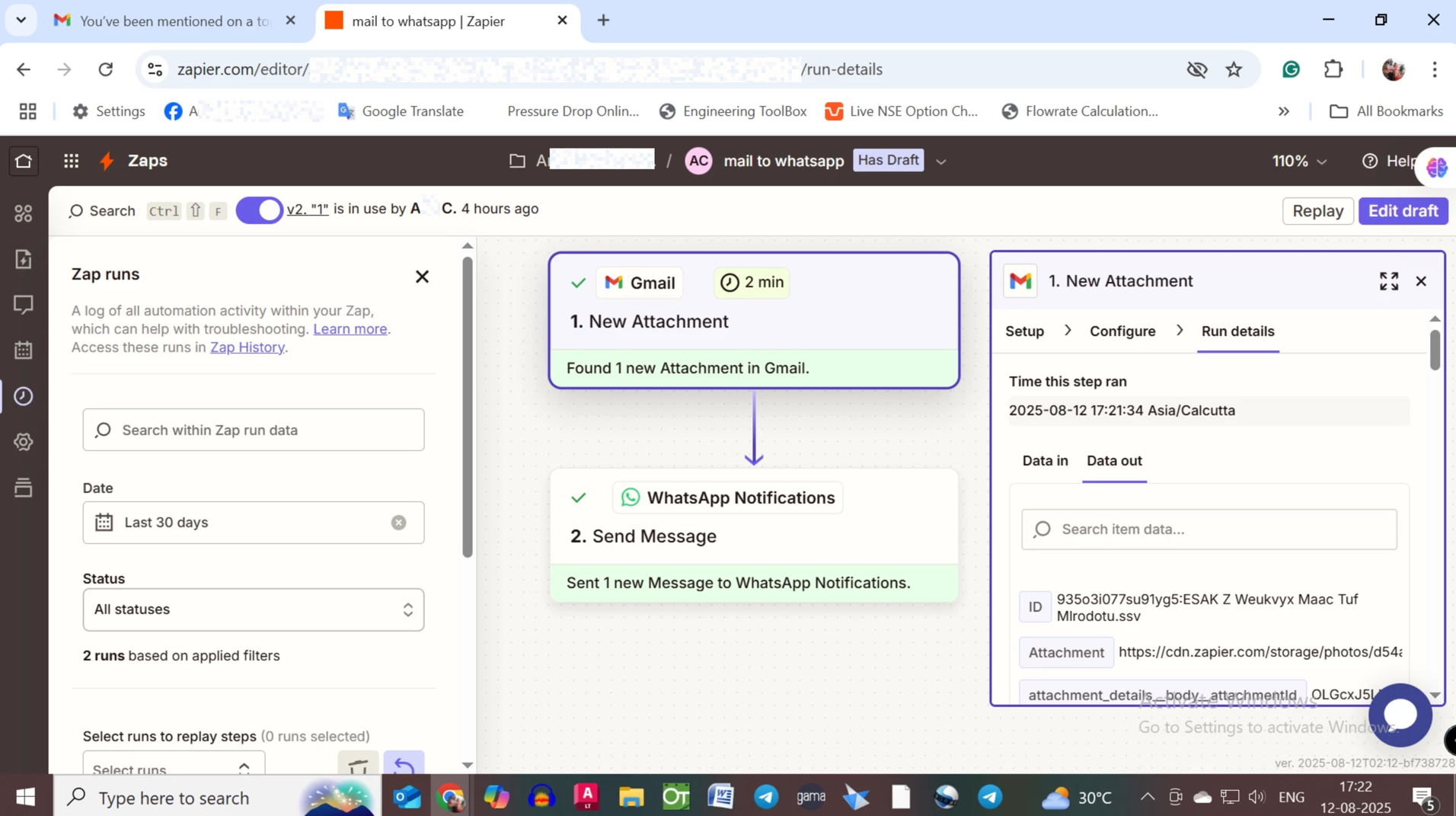Click the Run details panel scrollbar
1456x816 pixels.
[x=1435, y=350]
